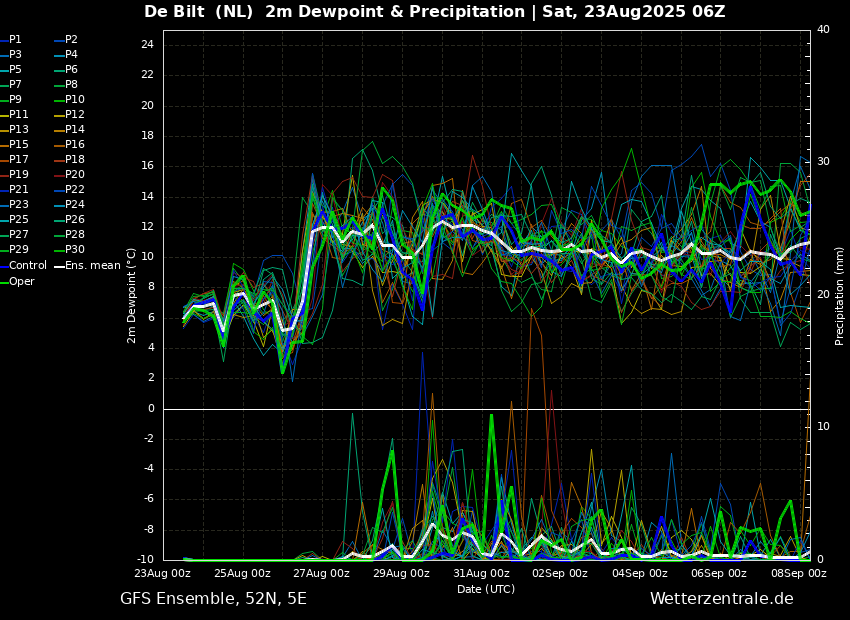Screen dimensions: 850x620
Task: Select the '02Sep 00z' date label
Action: (x=560, y=573)
